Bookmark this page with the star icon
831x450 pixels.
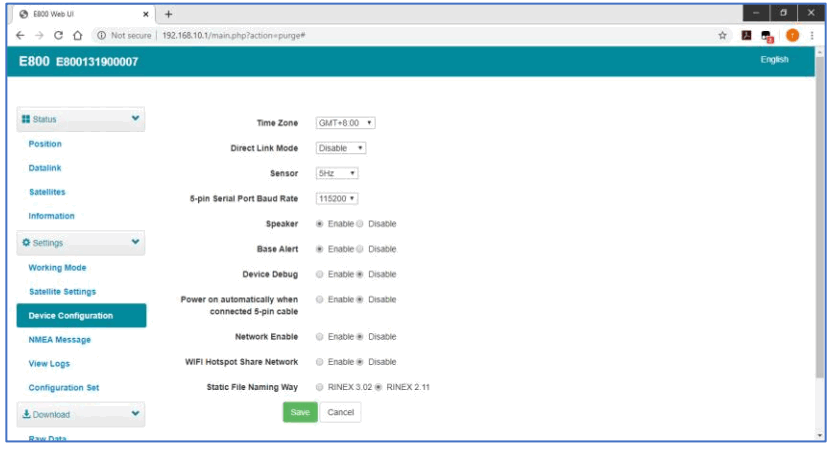tap(722, 36)
